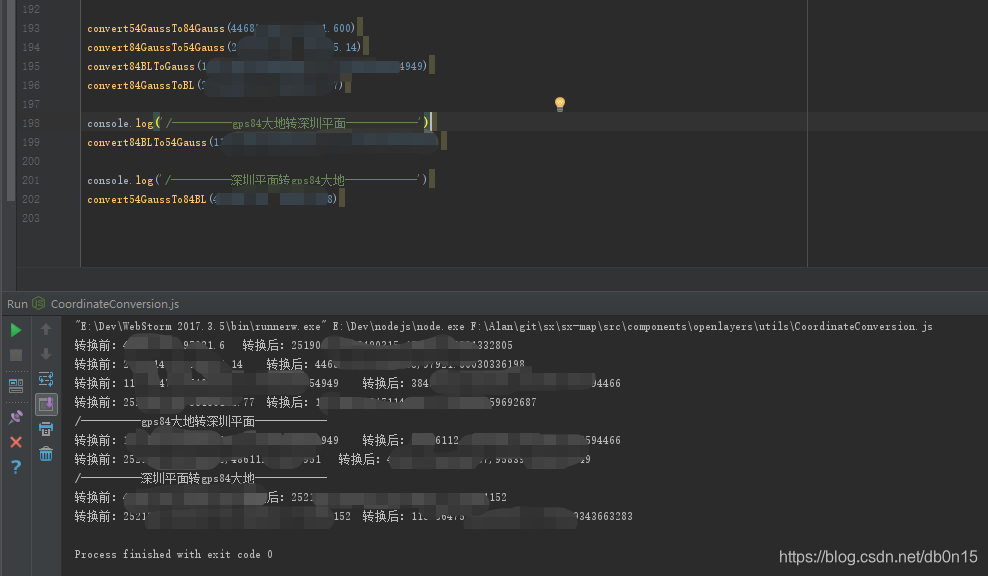988x576 pixels.
Task: Click gutter line number 200
Action: [31, 161]
